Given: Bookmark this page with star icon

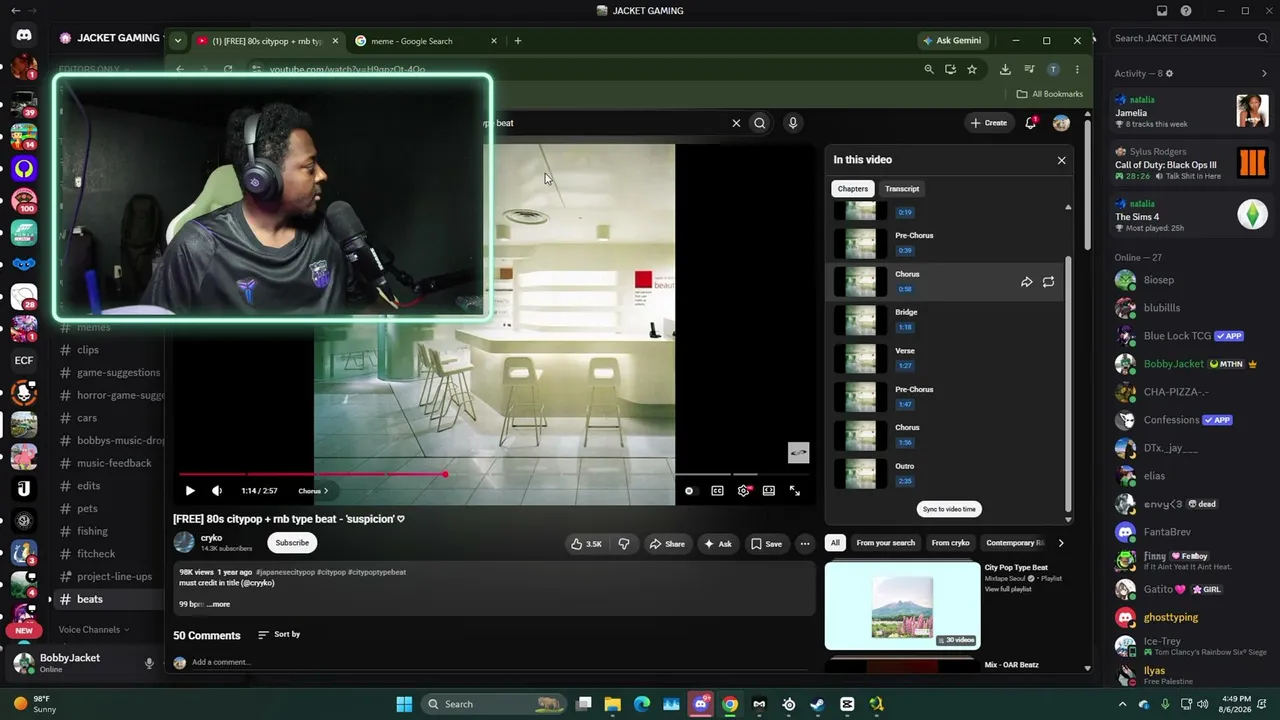Looking at the screenshot, I should [x=972, y=69].
